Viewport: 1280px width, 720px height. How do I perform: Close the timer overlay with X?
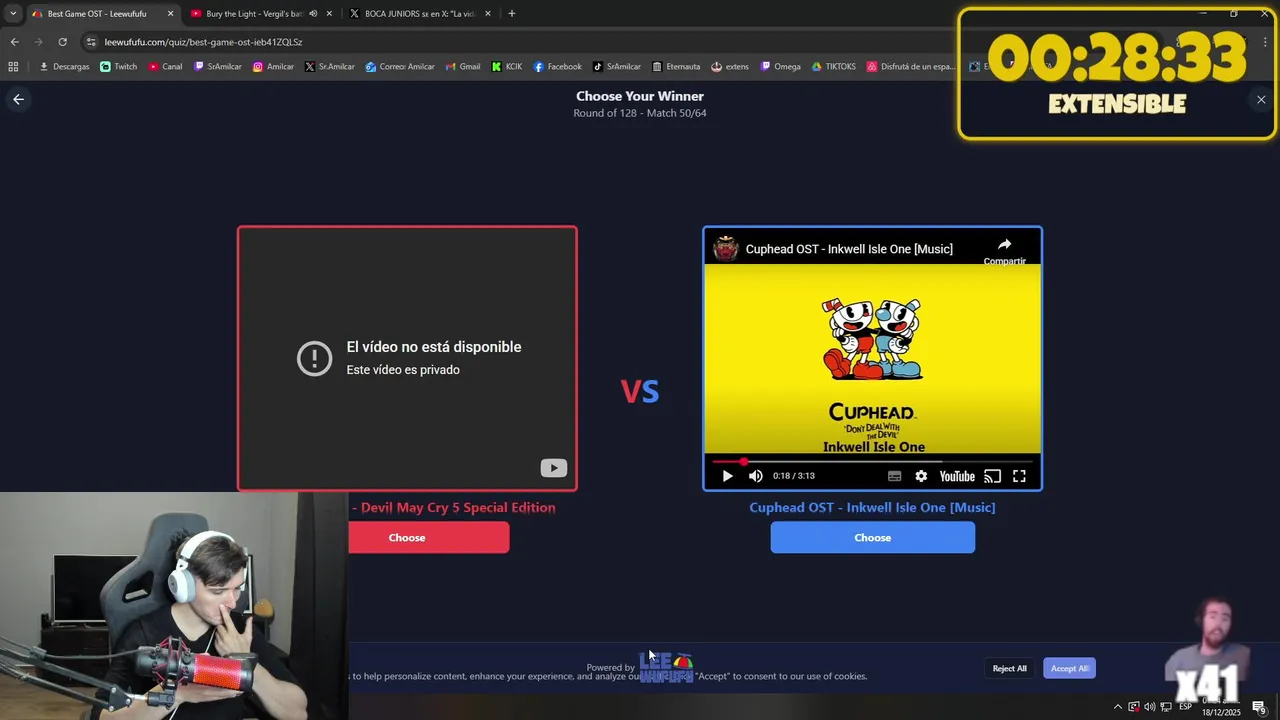(x=1261, y=99)
